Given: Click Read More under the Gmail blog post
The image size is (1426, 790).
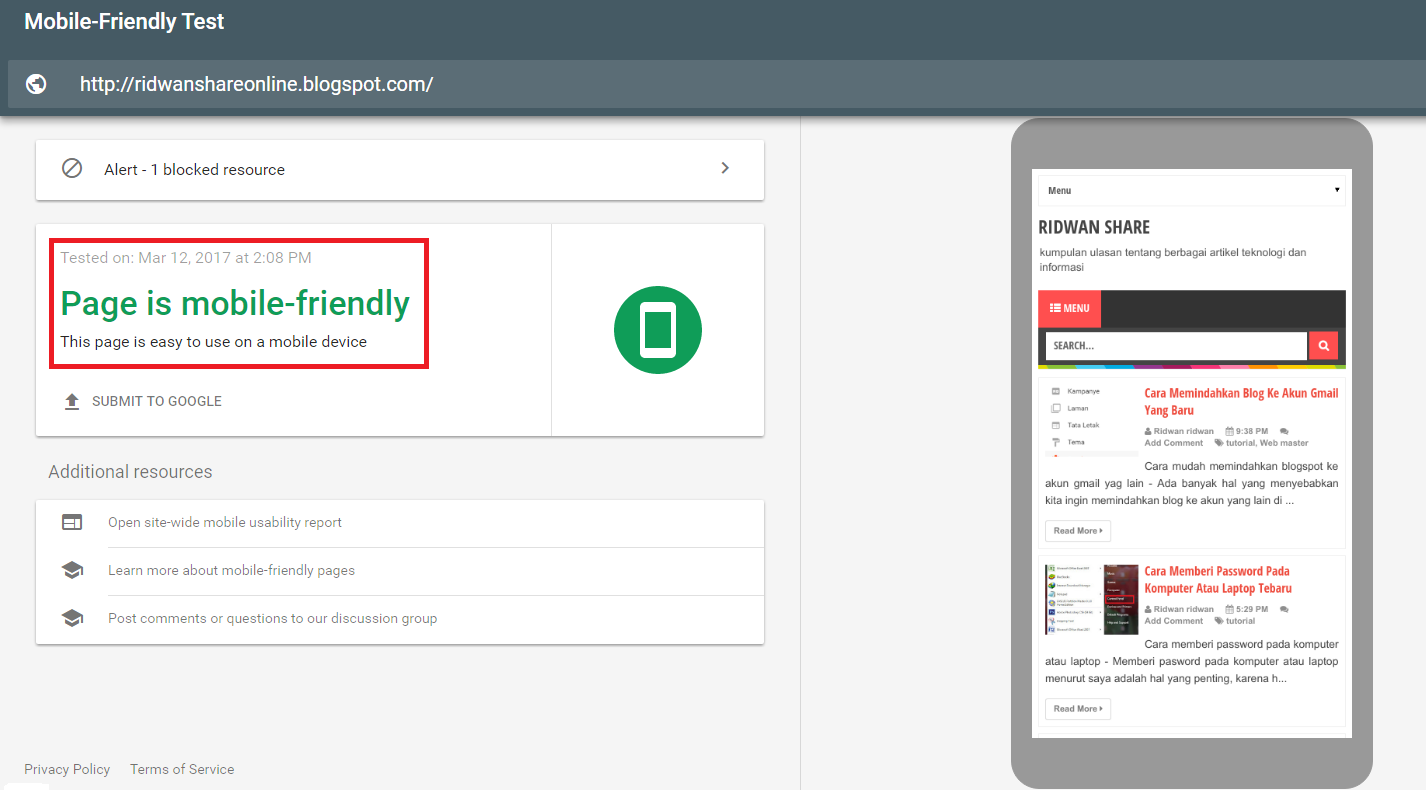Looking at the screenshot, I should point(1078,531).
